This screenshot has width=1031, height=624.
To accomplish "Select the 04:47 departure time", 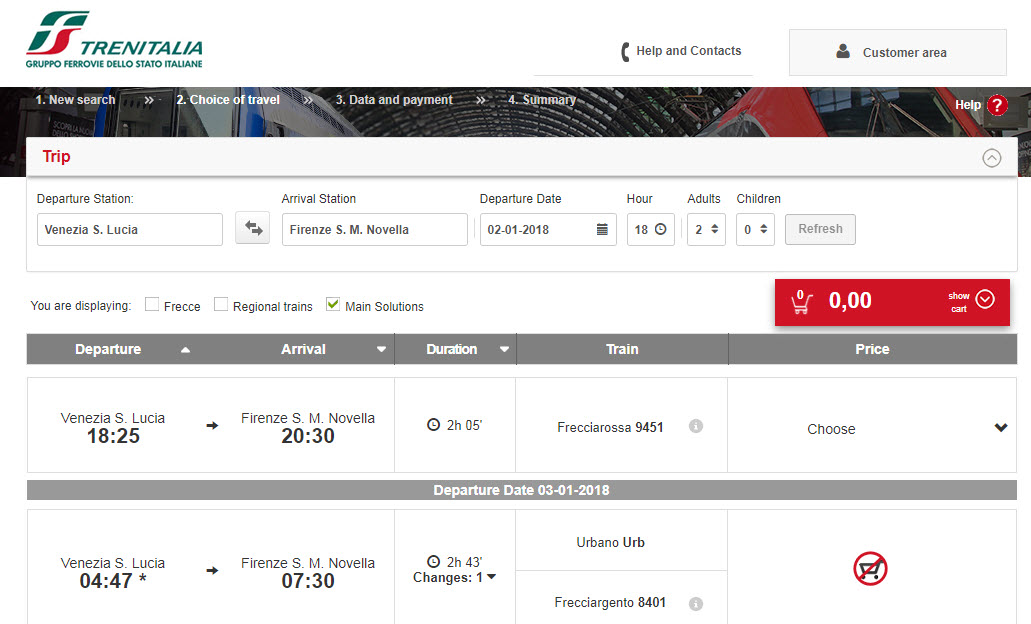I will click(x=112, y=581).
